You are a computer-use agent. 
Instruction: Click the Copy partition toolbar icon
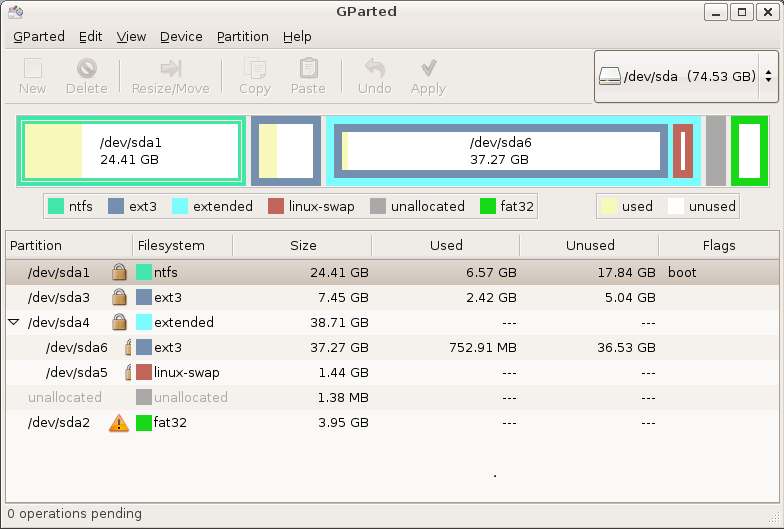pyautogui.click(x=254, y=68)
